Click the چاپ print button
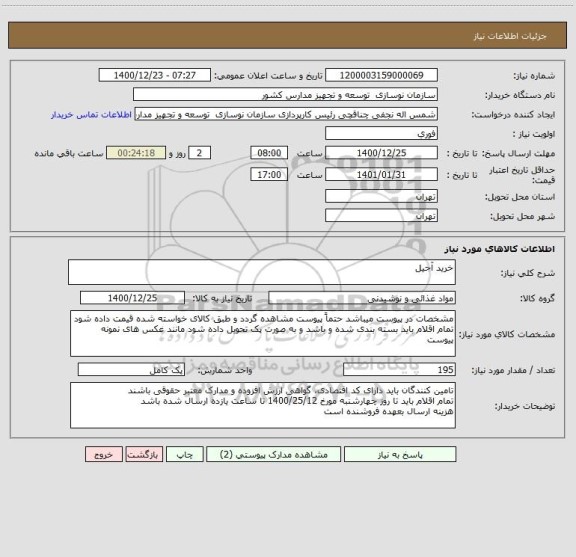576x557 pixels. [184, 454]
